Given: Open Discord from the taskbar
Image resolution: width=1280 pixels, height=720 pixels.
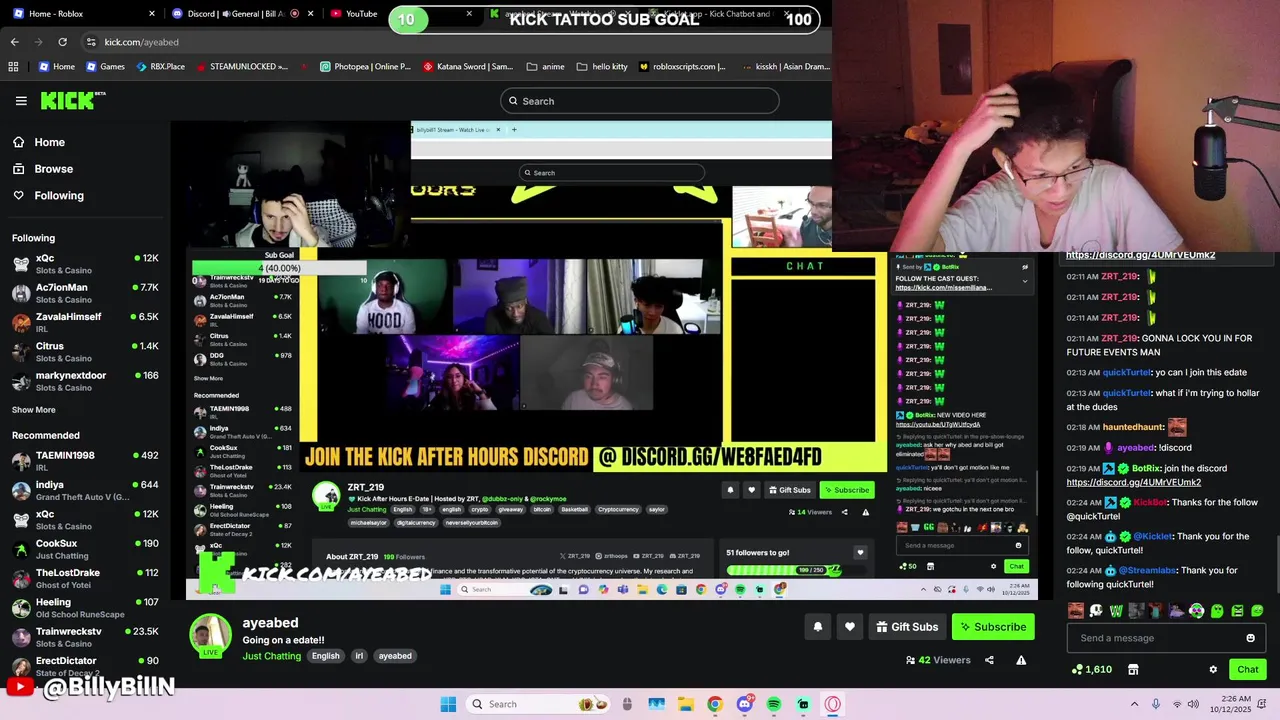Looking at the screenshot, I should tap(744, 704).
